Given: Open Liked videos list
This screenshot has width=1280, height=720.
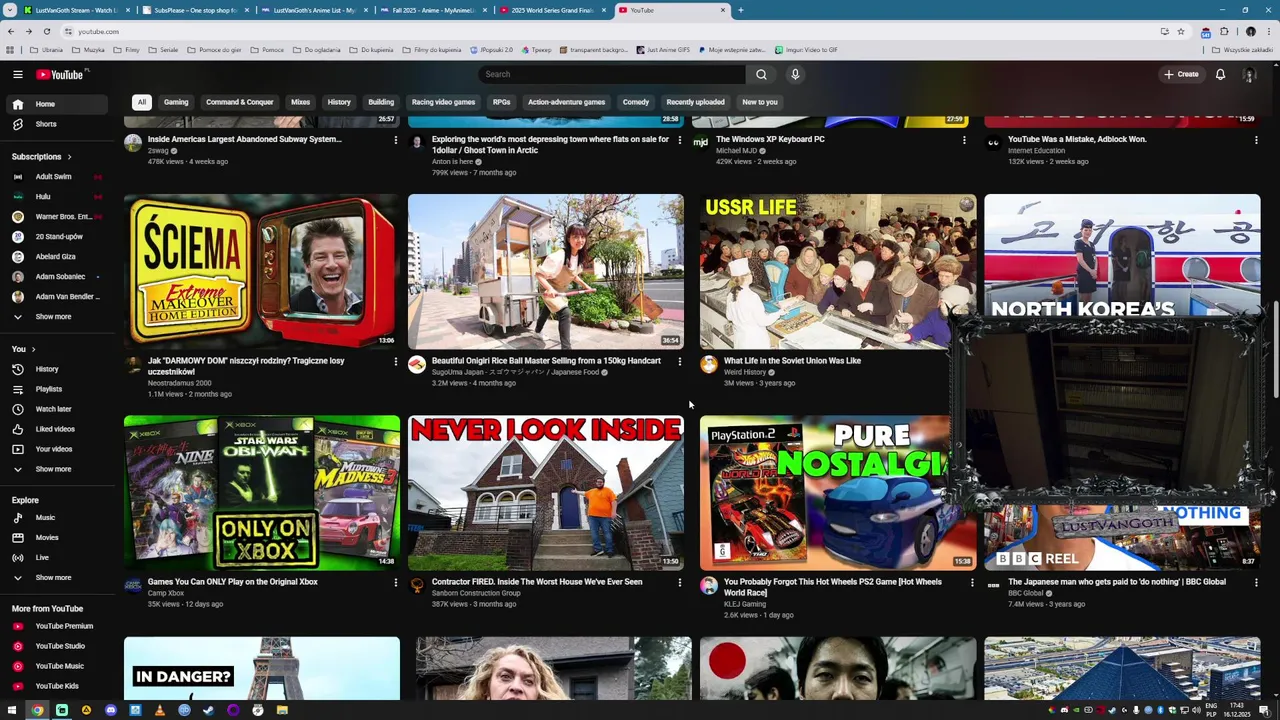Looking at the screenshot, I should [x=58, y=429].
